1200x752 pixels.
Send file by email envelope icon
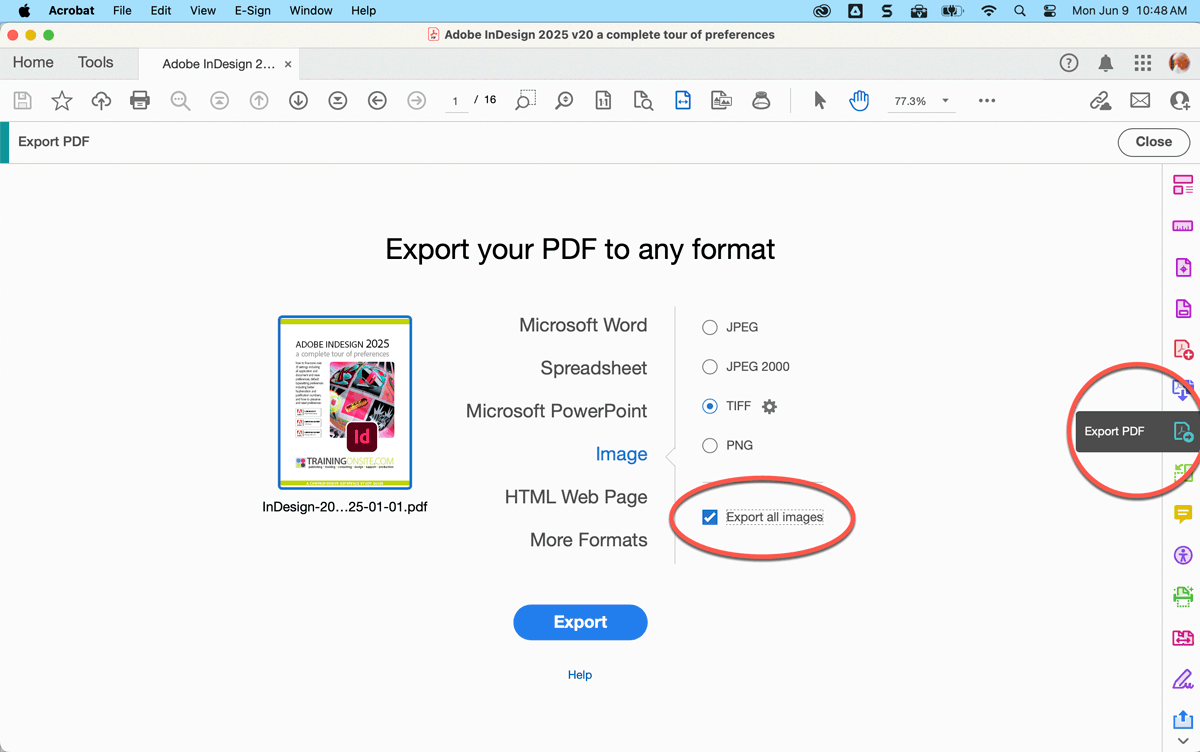pos(1140,101)
